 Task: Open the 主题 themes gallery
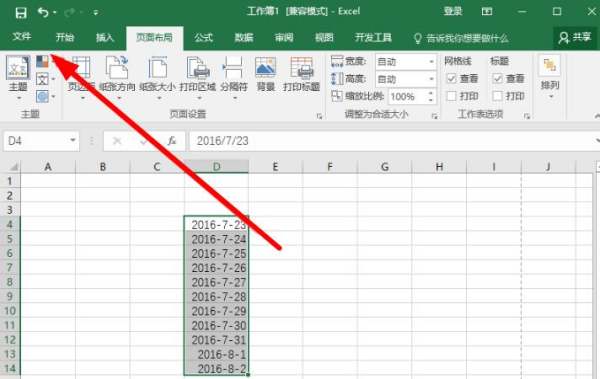coord(18,78)
